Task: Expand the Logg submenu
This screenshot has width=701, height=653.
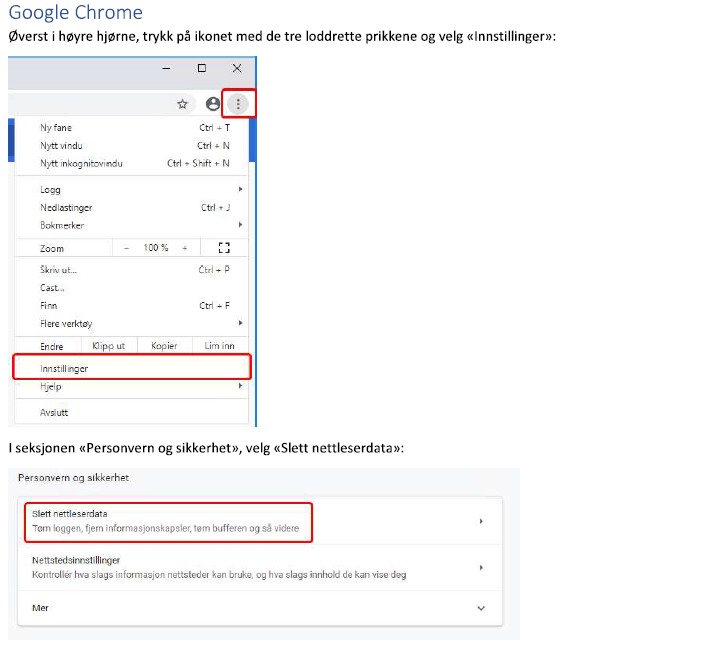Action: tap(131, 190)
